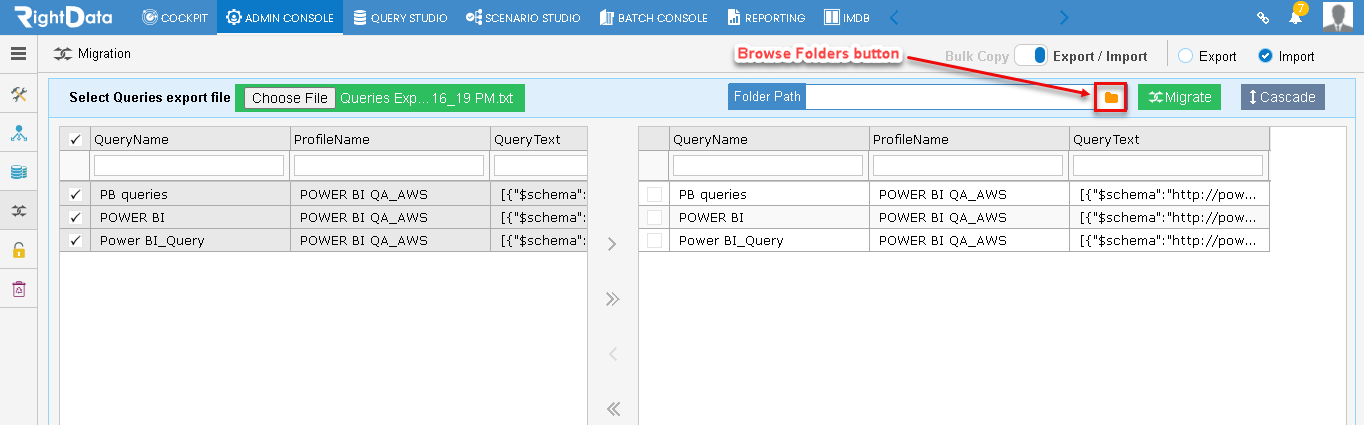The height and width of the screenshot is (425, 1364).
Task: Open the user profile avatar
Action: (x=1338, y=17)
